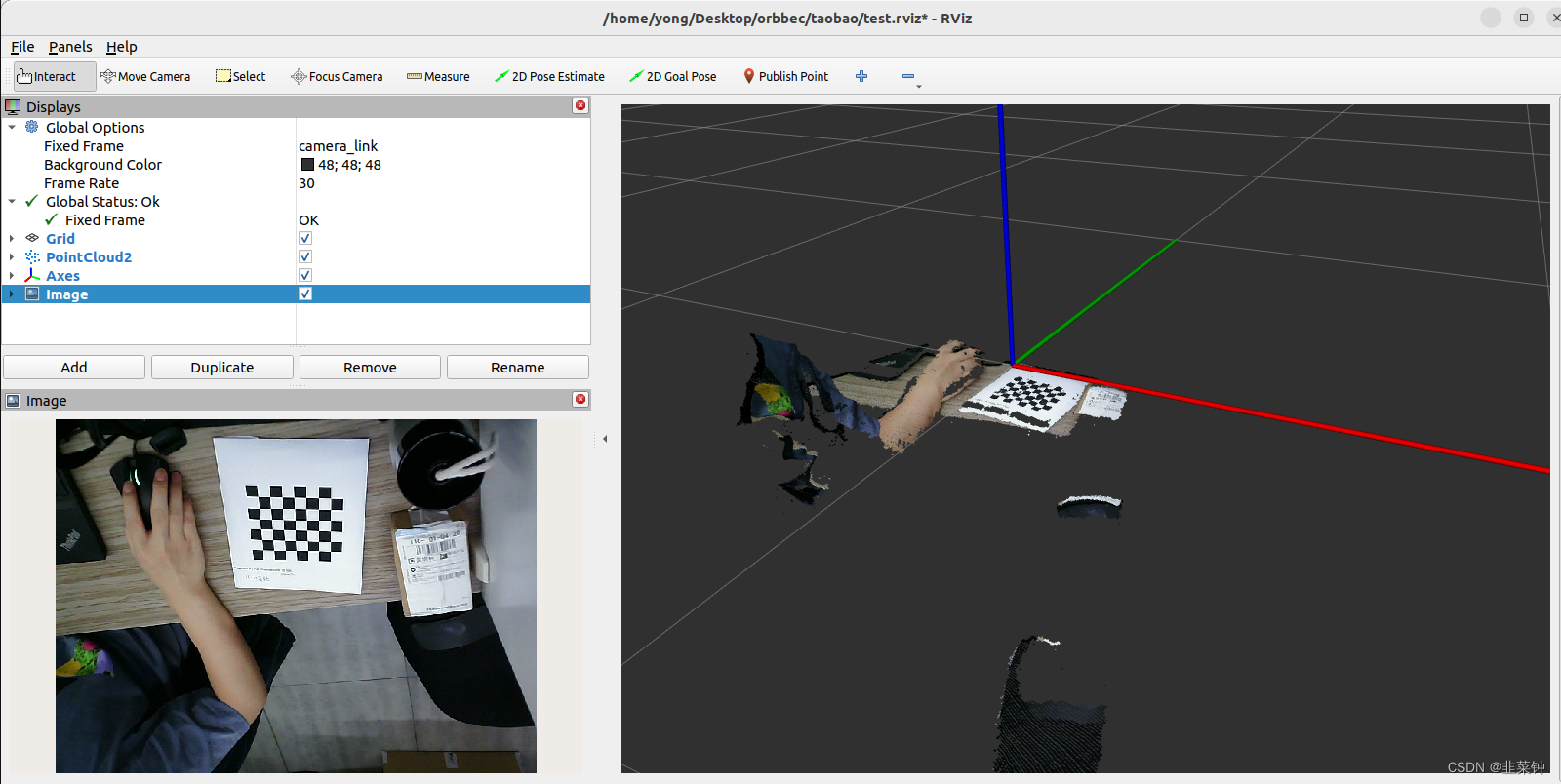This screenshot has height=784, width=1561.
Task: Click the background color value 48; 48; 48
Action: pyautogui.click(x=349, y=165)
